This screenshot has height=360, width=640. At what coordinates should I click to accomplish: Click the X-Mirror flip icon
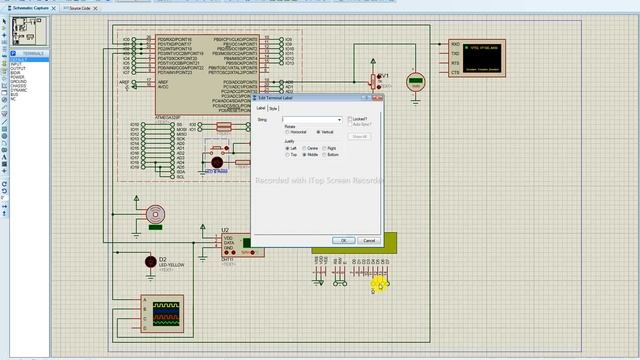coord(4,207)
